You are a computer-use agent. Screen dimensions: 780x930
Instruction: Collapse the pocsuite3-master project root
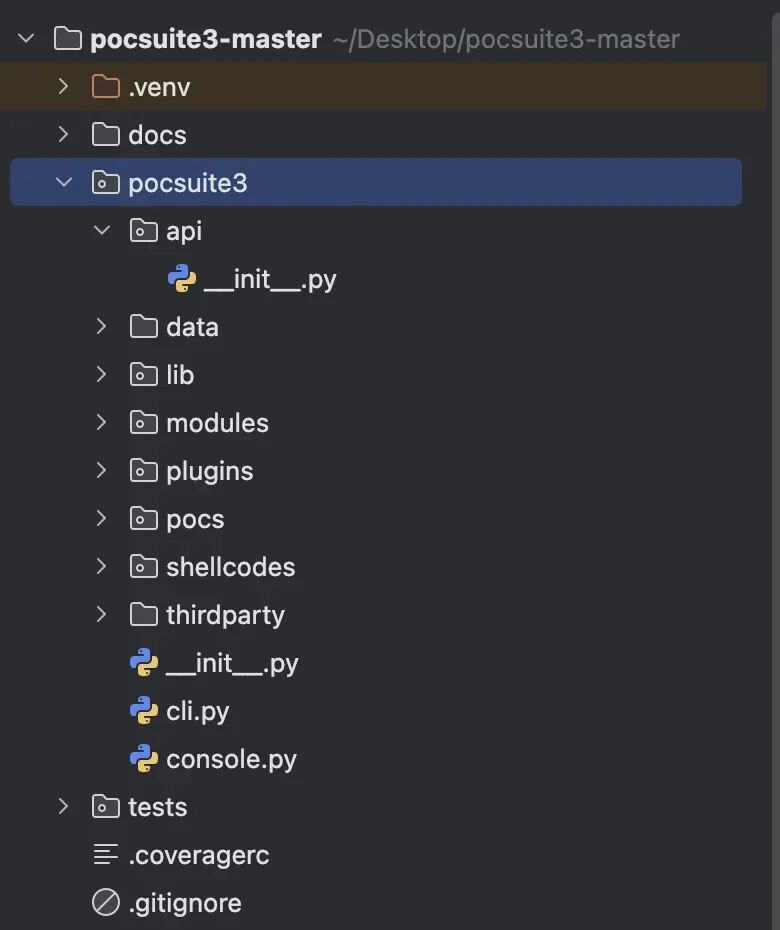pos(25,38)
